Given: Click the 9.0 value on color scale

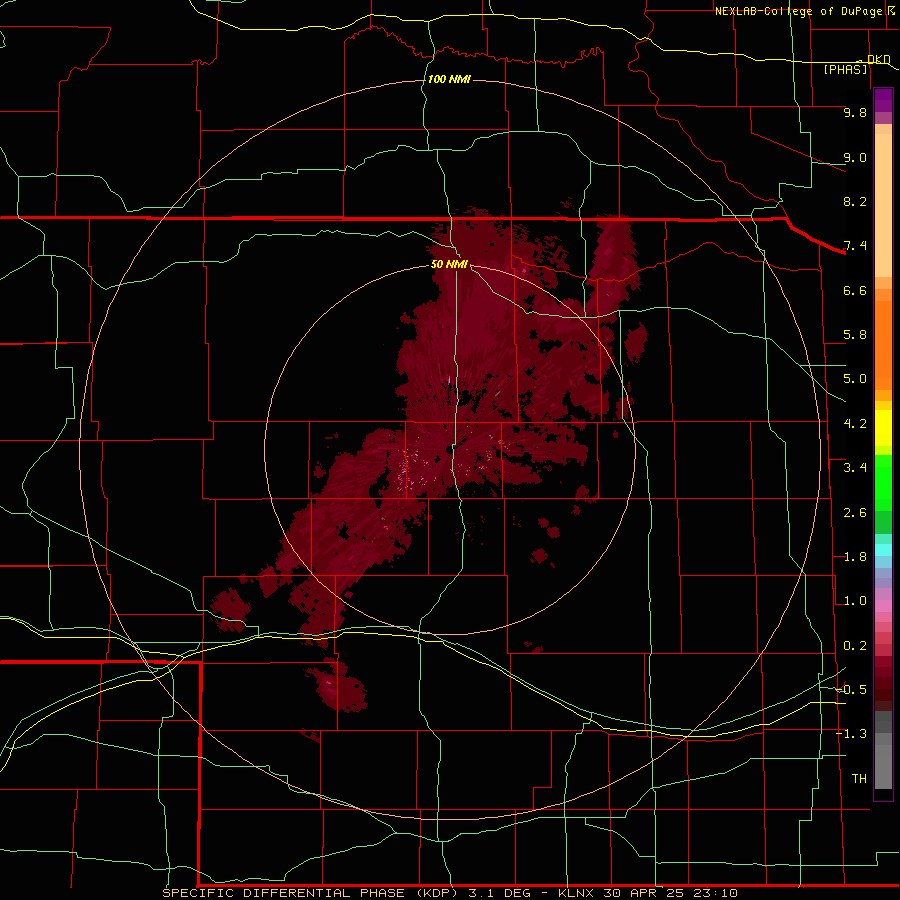Looking at the screenshot, I should (x=855, y=157).
